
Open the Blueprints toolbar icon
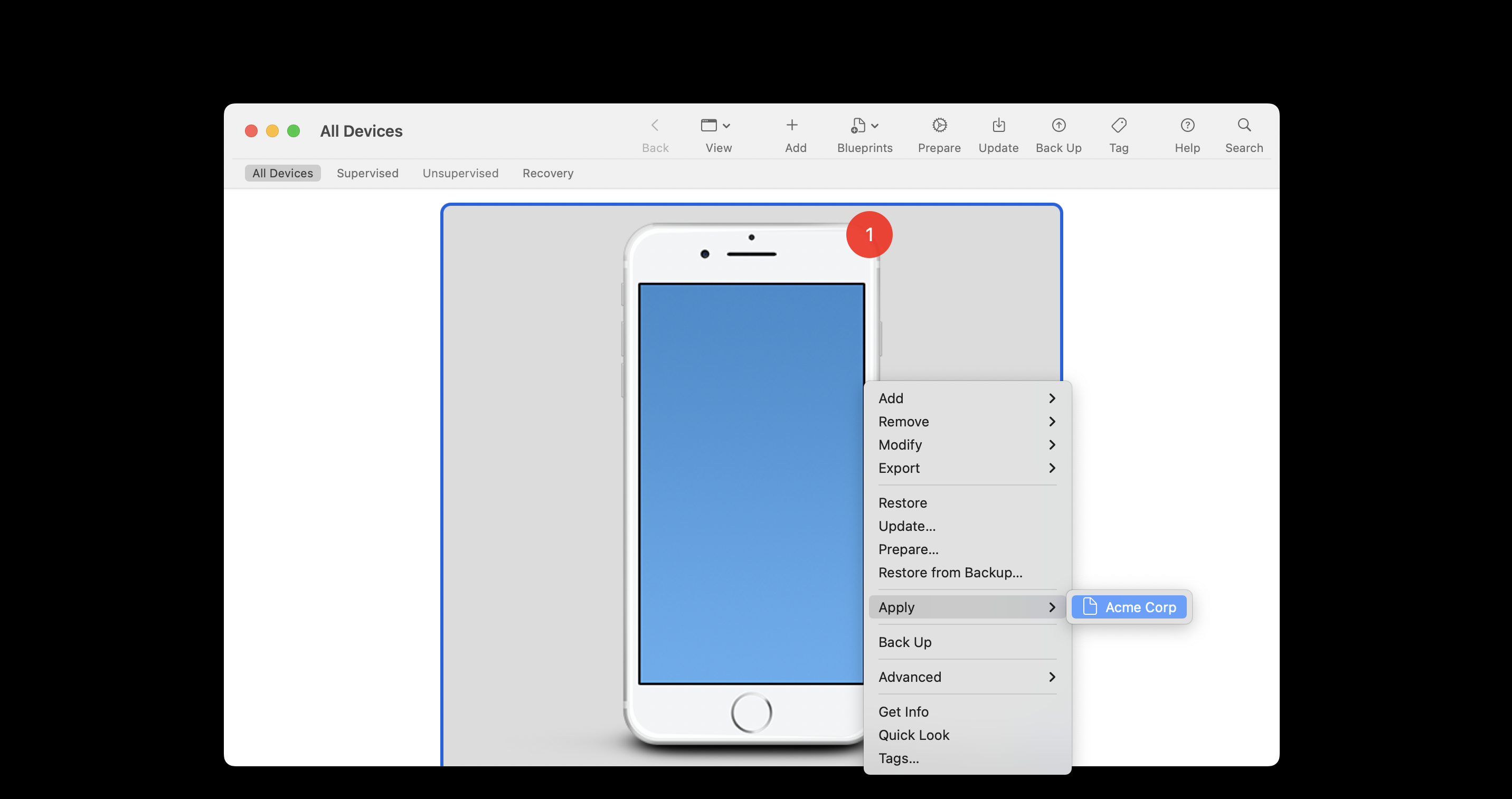coord(858,125)
